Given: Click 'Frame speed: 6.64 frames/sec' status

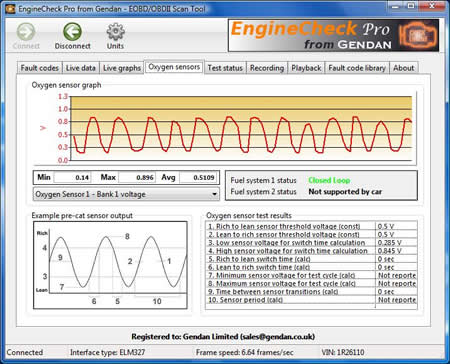Looking at the screenshot, I should click(x=245, y=352).
